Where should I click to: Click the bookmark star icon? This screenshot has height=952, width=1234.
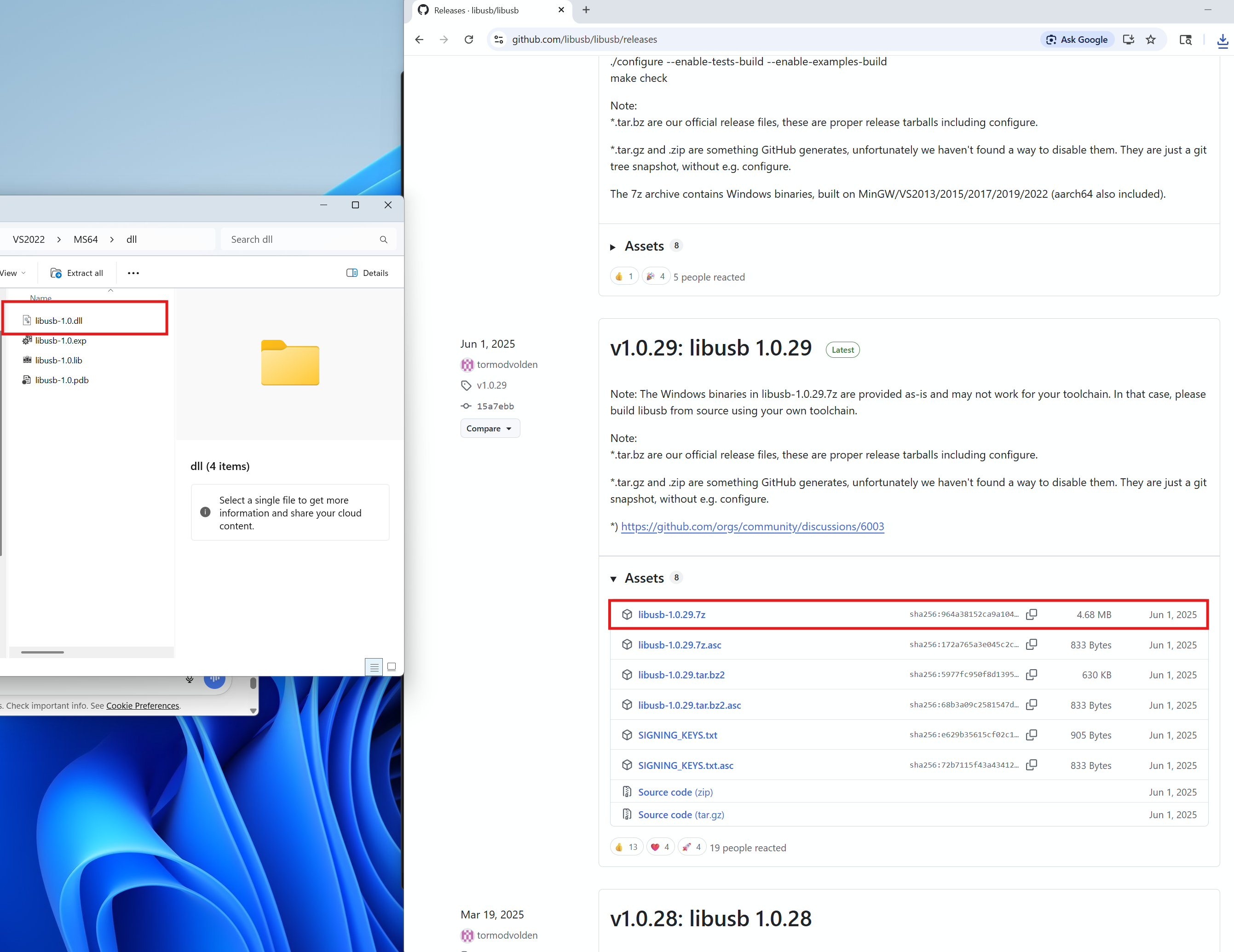(x=1150, y=40)
